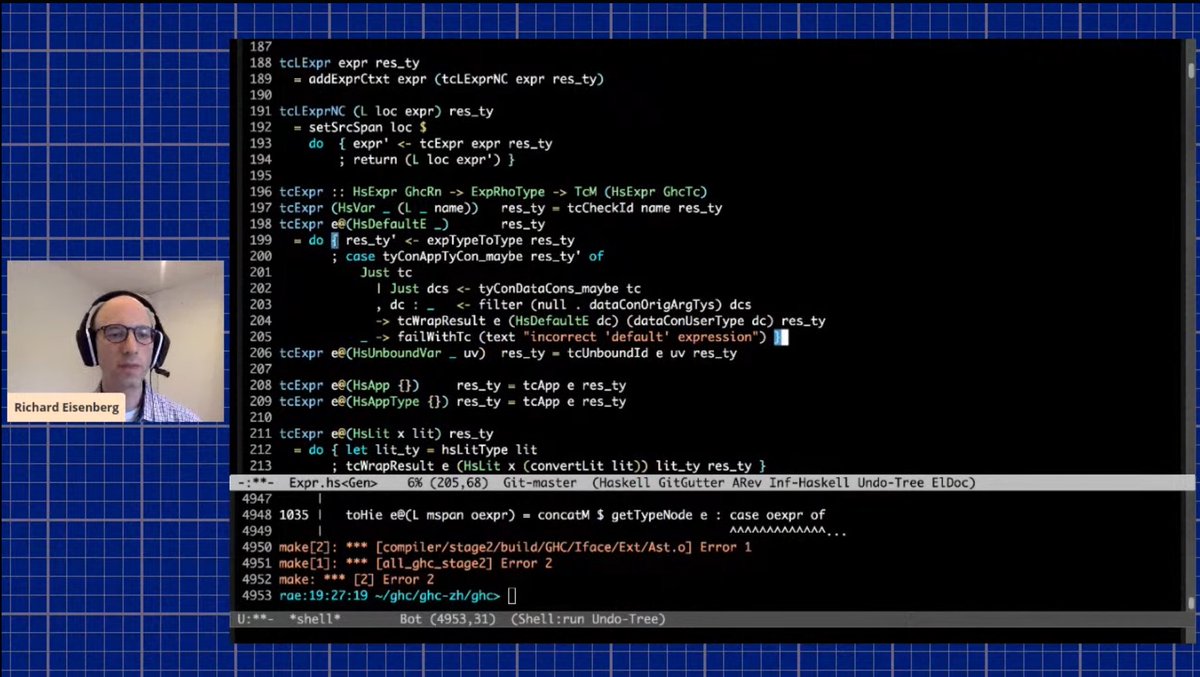Click the hollow cursor box after shell prompt
Image resolution: width=1200 pixels, height=677 pixels.
[512, 595]
